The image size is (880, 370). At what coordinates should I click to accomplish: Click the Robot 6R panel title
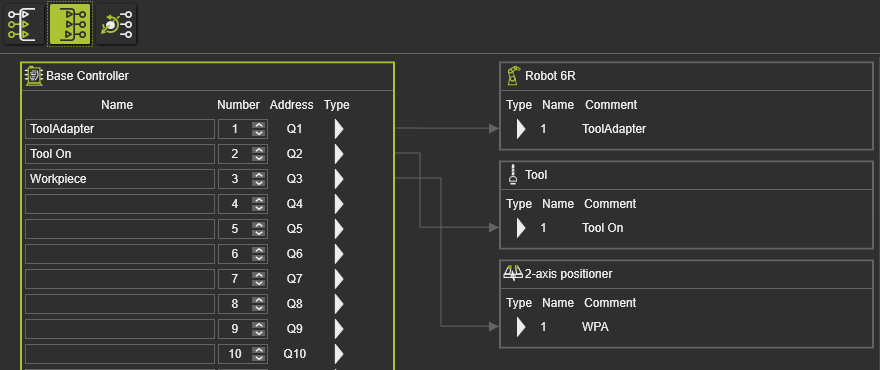pyautogui.click(x=550, y=76)
